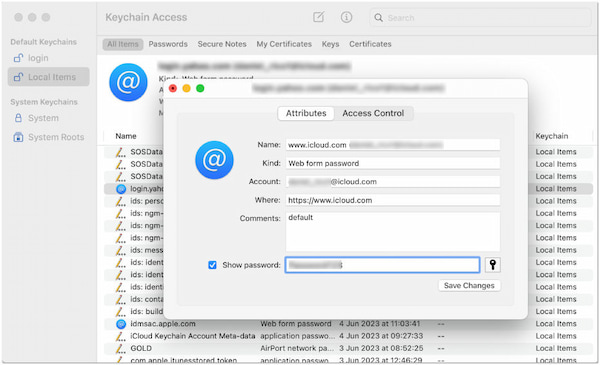Click the Name column header
600x365 pixels.
pos(126,136)
